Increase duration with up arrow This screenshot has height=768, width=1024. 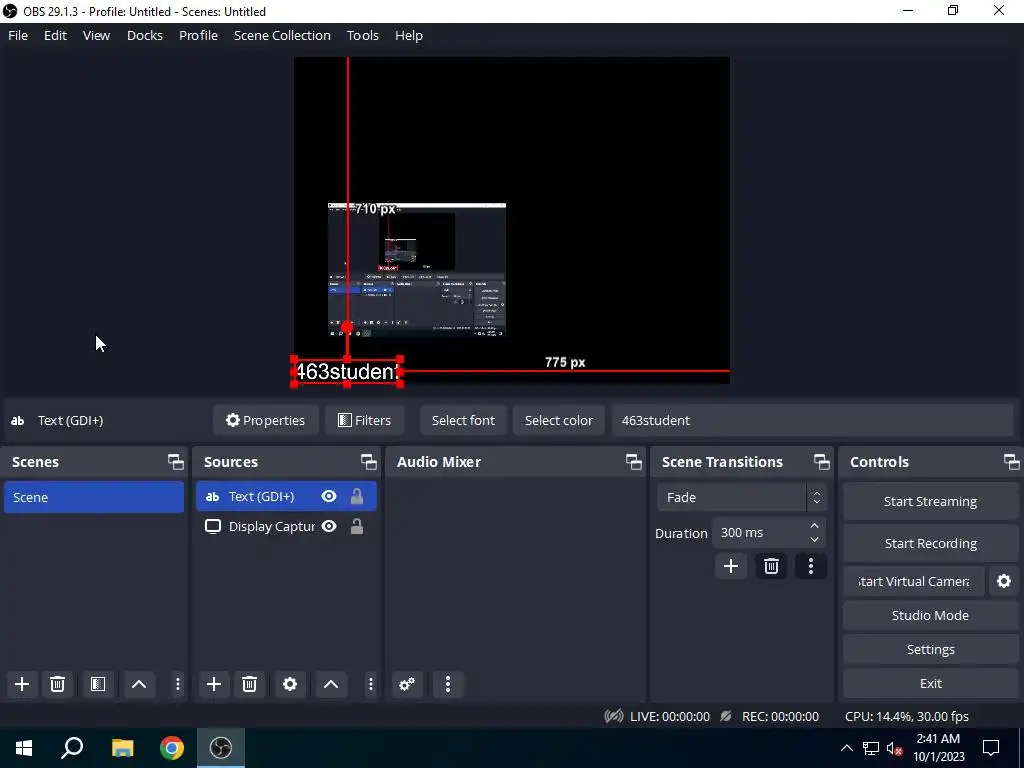[x=814, y=526]
